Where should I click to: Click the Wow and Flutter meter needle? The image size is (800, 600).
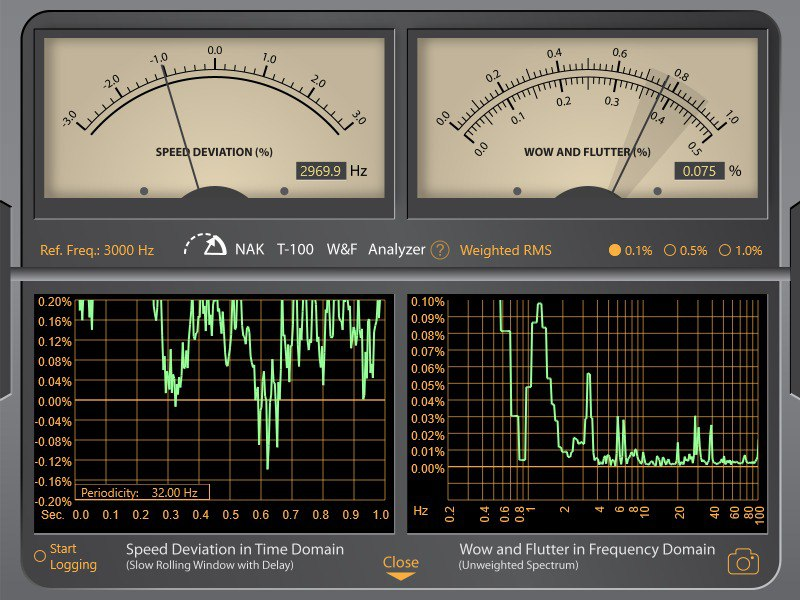tap(639, 135)
